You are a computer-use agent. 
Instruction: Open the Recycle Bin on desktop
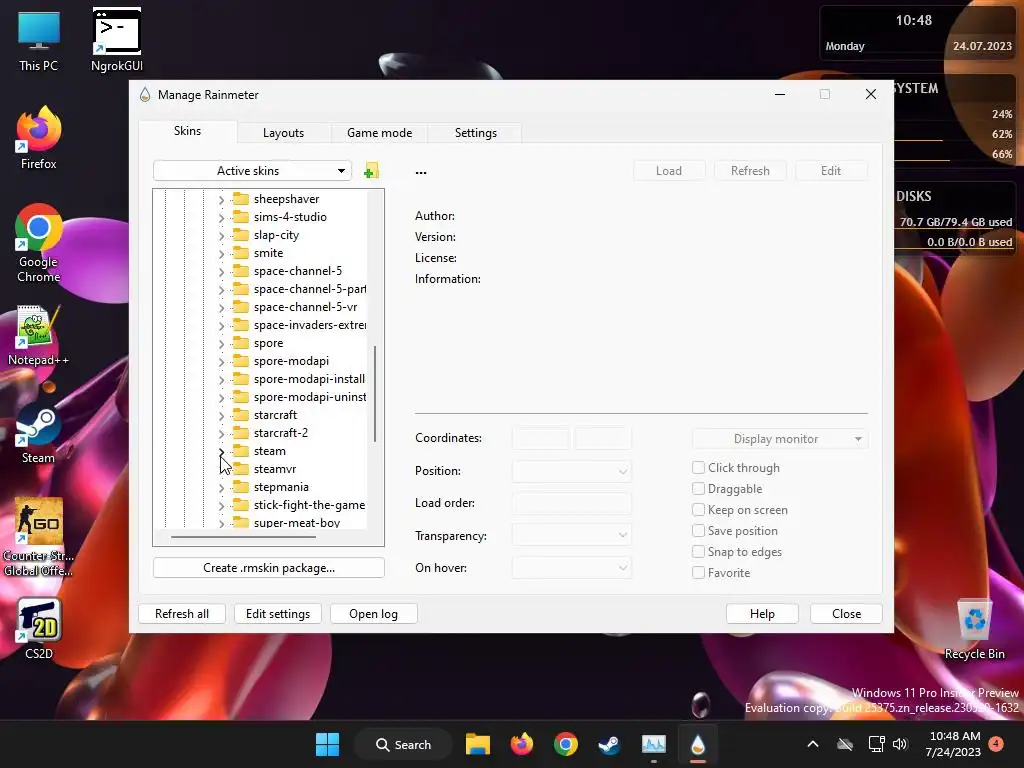pos(974,630)
